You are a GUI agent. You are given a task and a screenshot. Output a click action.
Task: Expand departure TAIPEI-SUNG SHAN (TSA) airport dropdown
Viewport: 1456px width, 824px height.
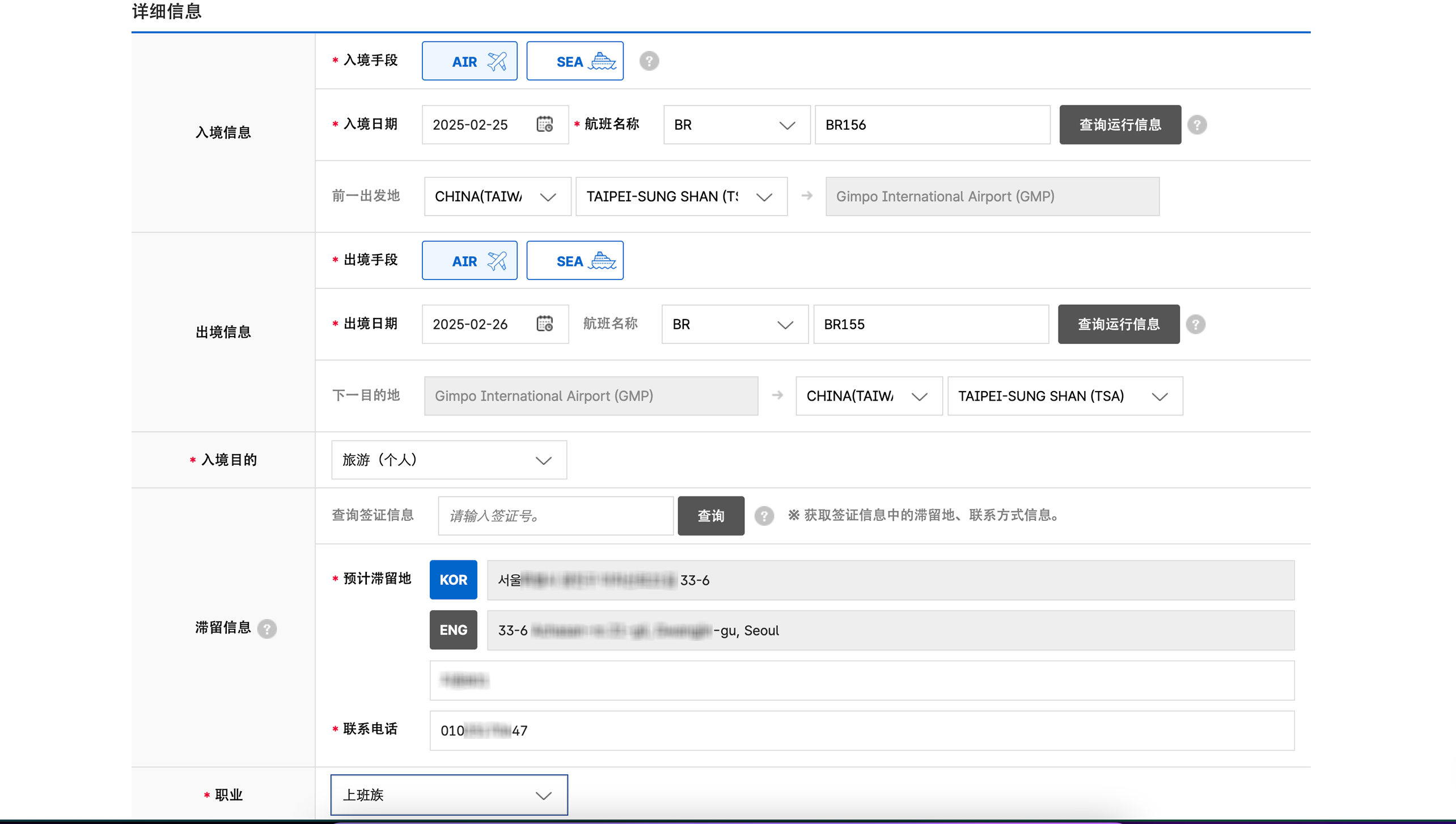[x=1064, y=396]
